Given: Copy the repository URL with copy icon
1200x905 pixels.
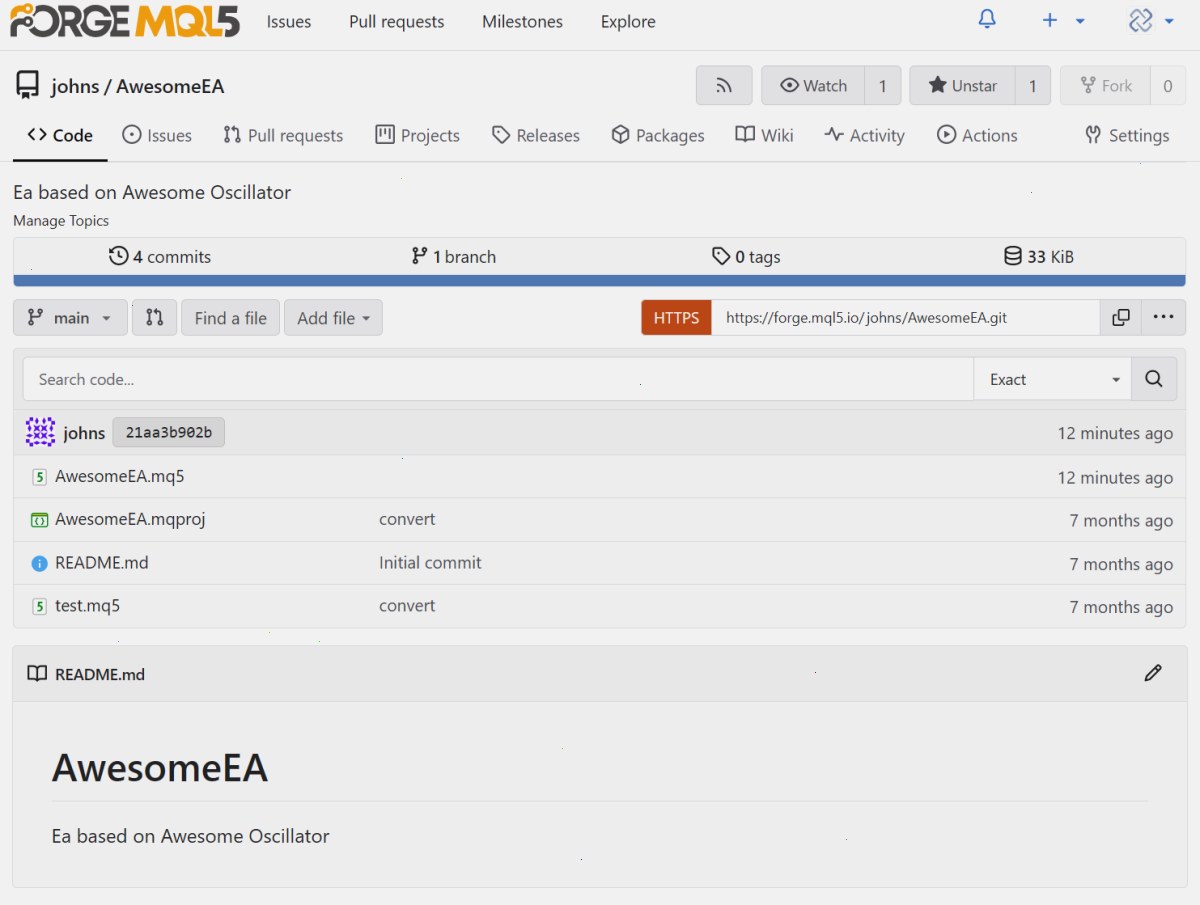Looking at the screenshot, I should [1121, 318].
